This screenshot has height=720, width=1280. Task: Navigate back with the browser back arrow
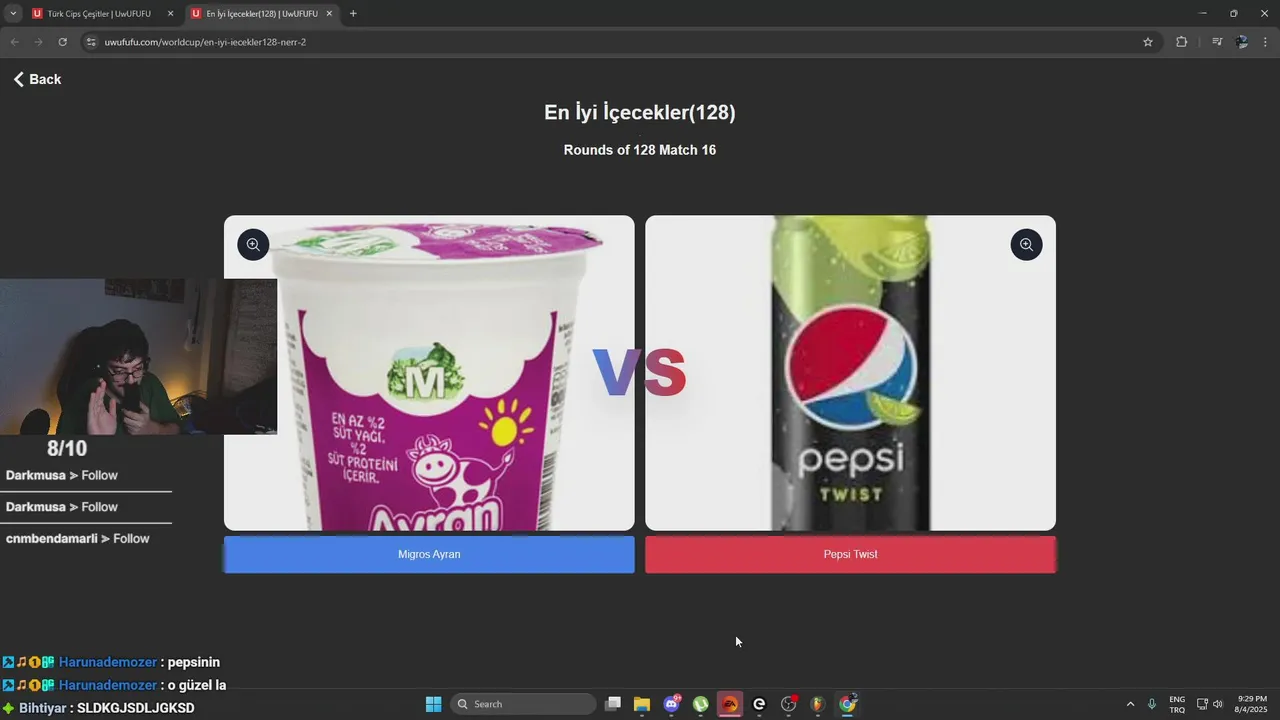pos(14,42)
